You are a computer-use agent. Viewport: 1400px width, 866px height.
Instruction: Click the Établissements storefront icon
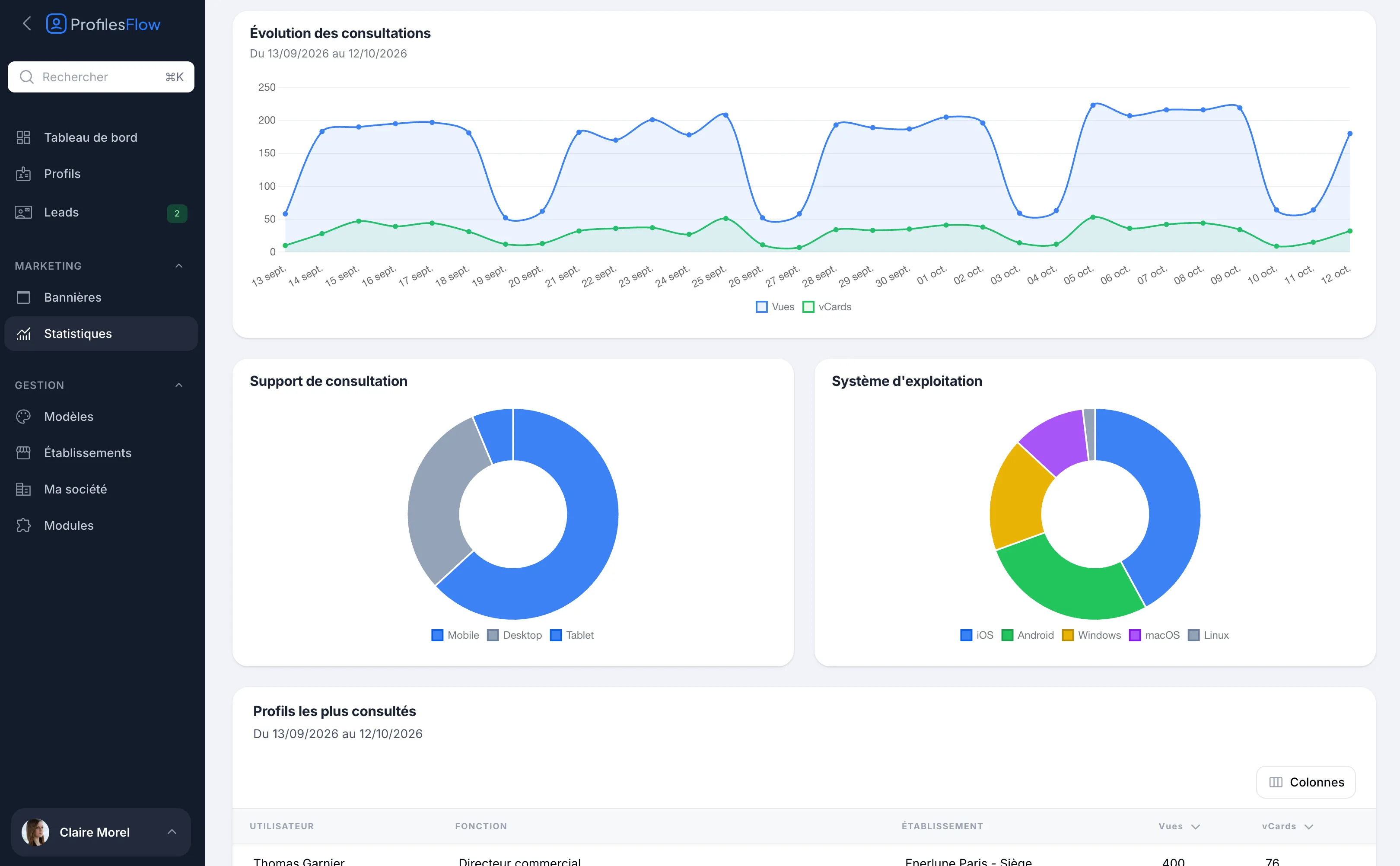click(23, 453)
